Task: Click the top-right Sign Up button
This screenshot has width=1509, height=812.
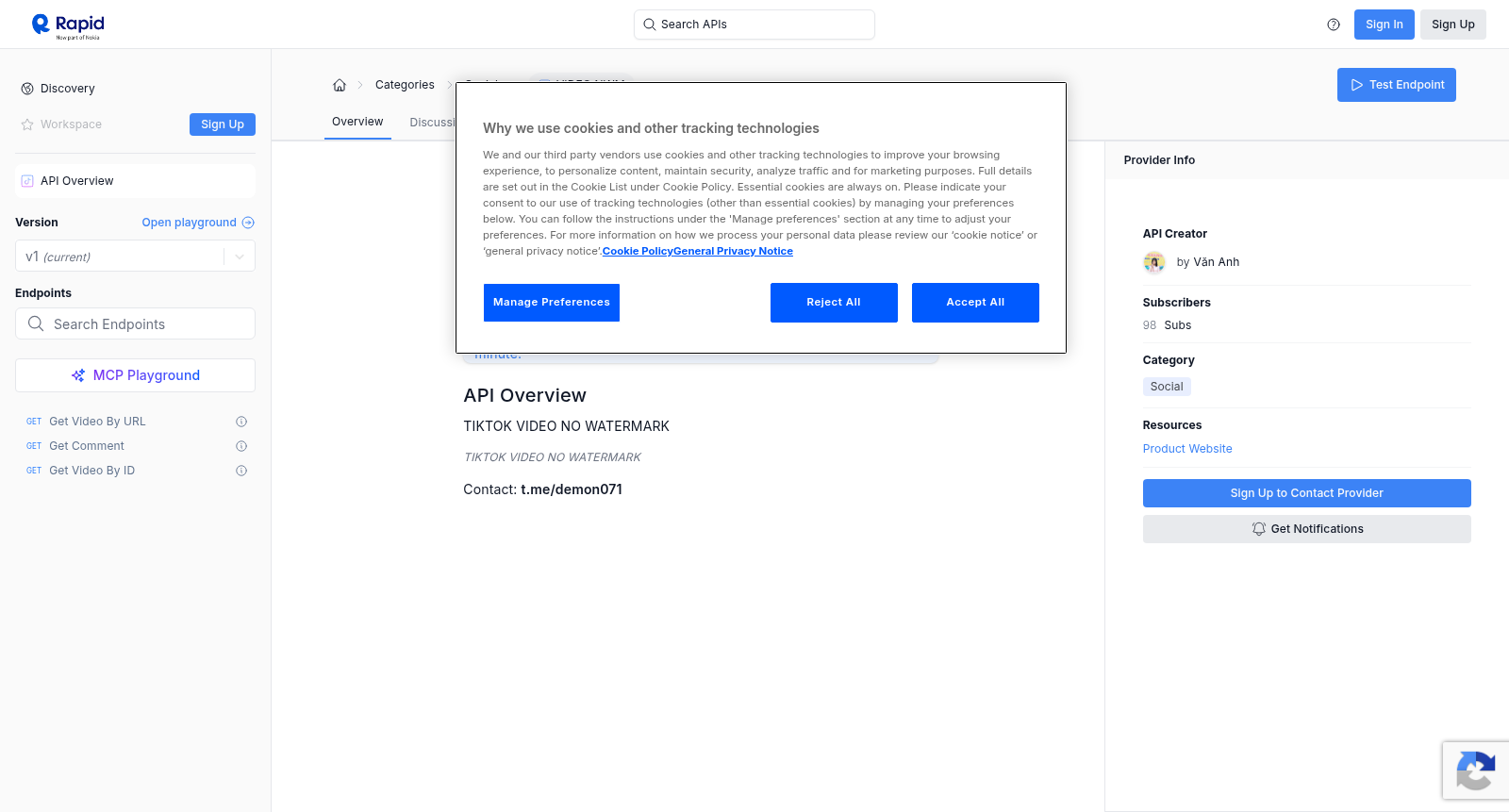Action: point(1453,25)
